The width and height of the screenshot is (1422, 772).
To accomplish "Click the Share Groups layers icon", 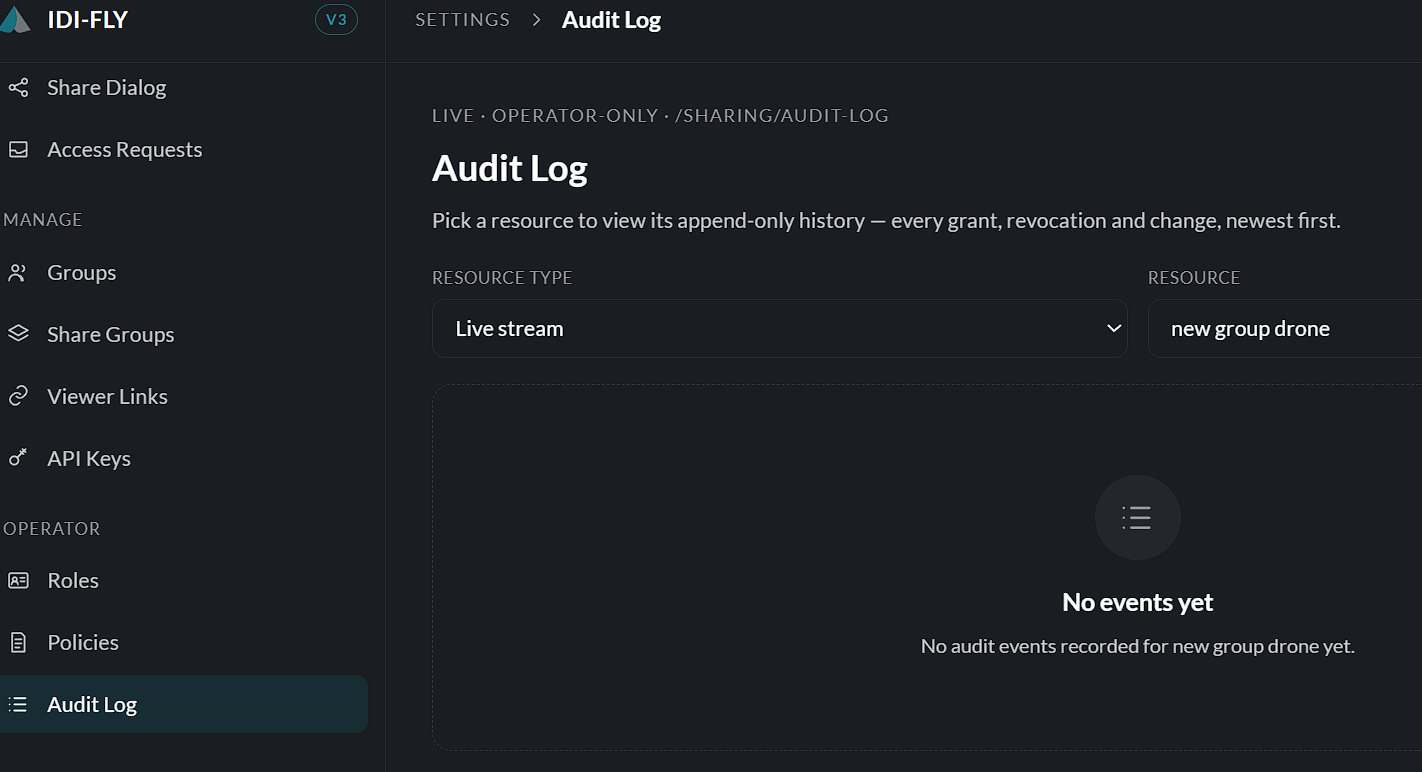I will coord(18,334).
